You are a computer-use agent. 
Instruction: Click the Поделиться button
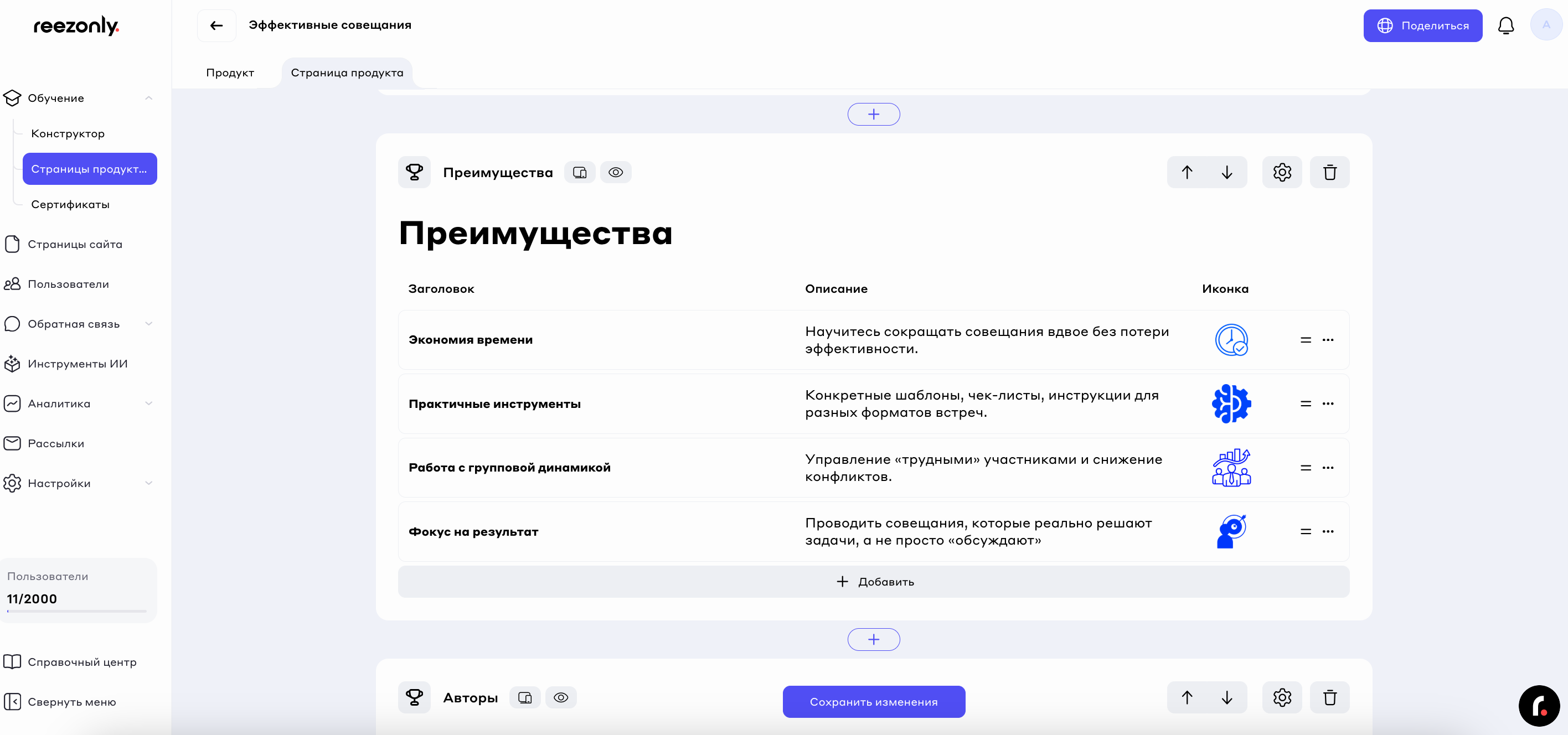pos(1422,25)
